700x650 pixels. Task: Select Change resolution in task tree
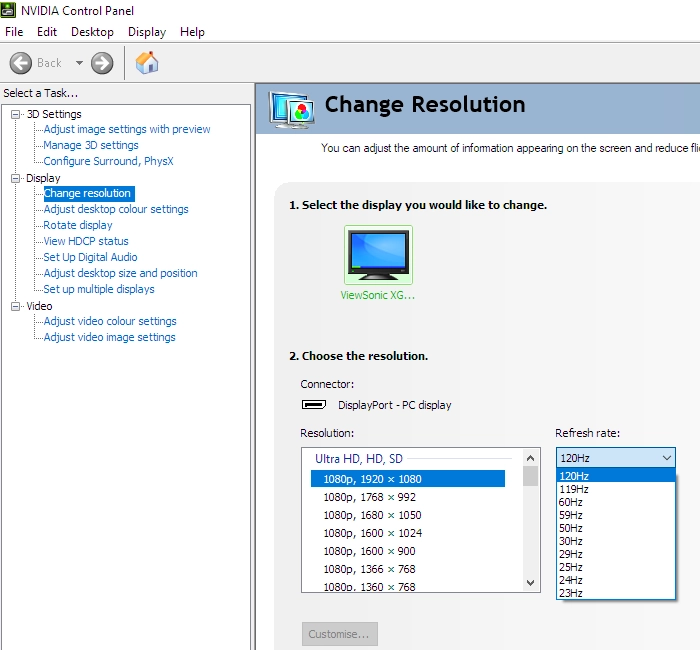[89, 193]
